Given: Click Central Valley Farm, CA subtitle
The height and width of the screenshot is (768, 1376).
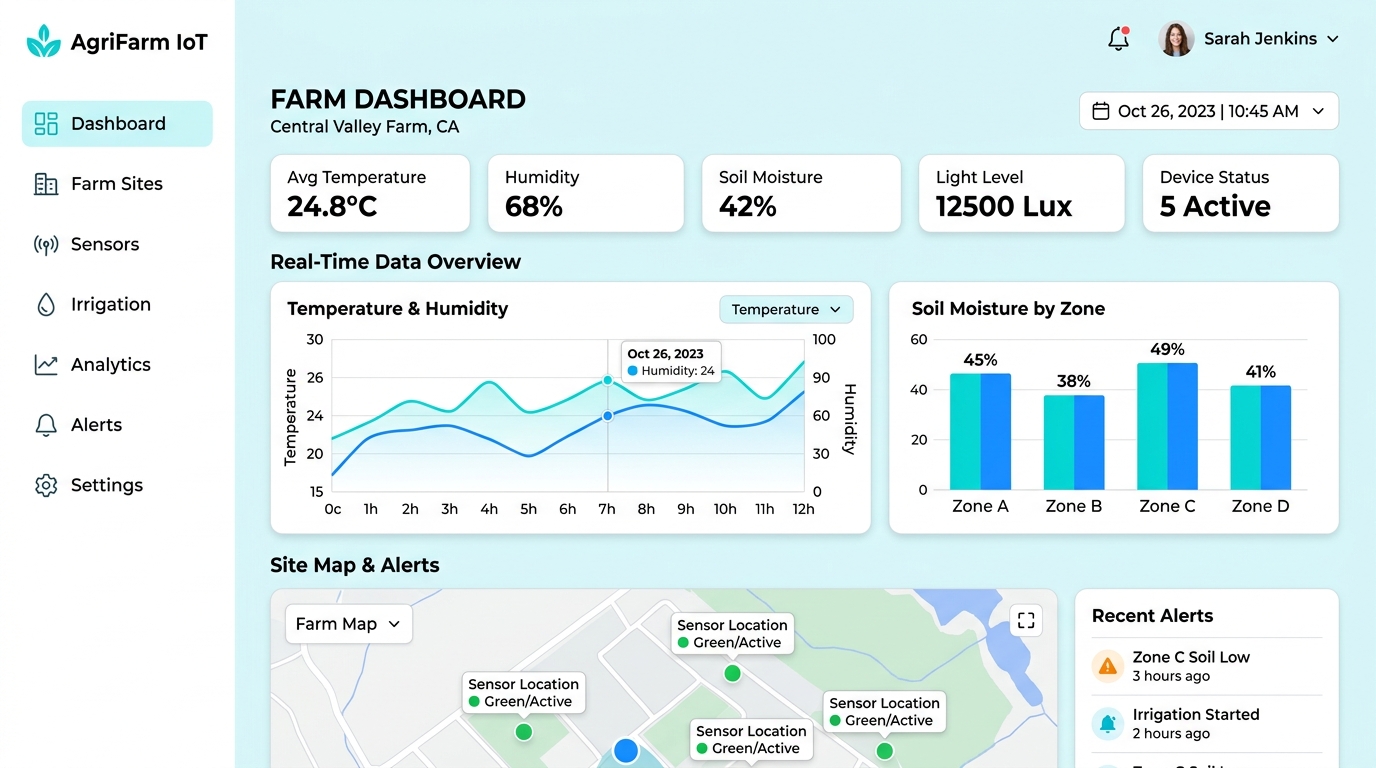Looking at the screenshot, I should 365,128.
